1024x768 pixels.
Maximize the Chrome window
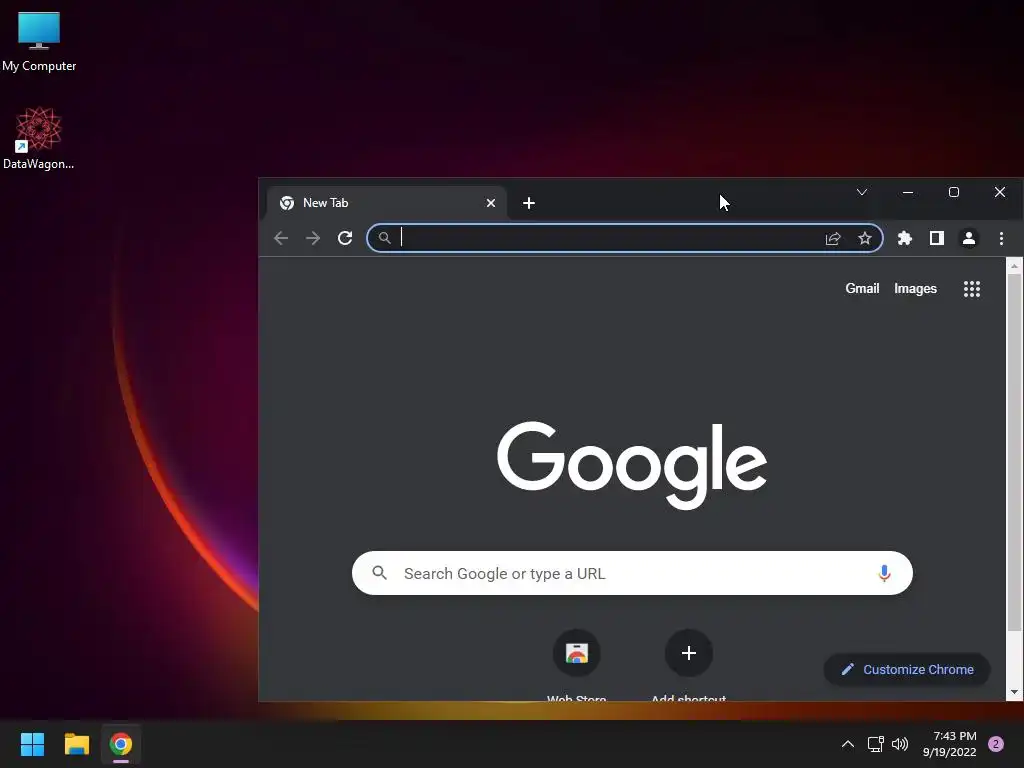point(953,192)
